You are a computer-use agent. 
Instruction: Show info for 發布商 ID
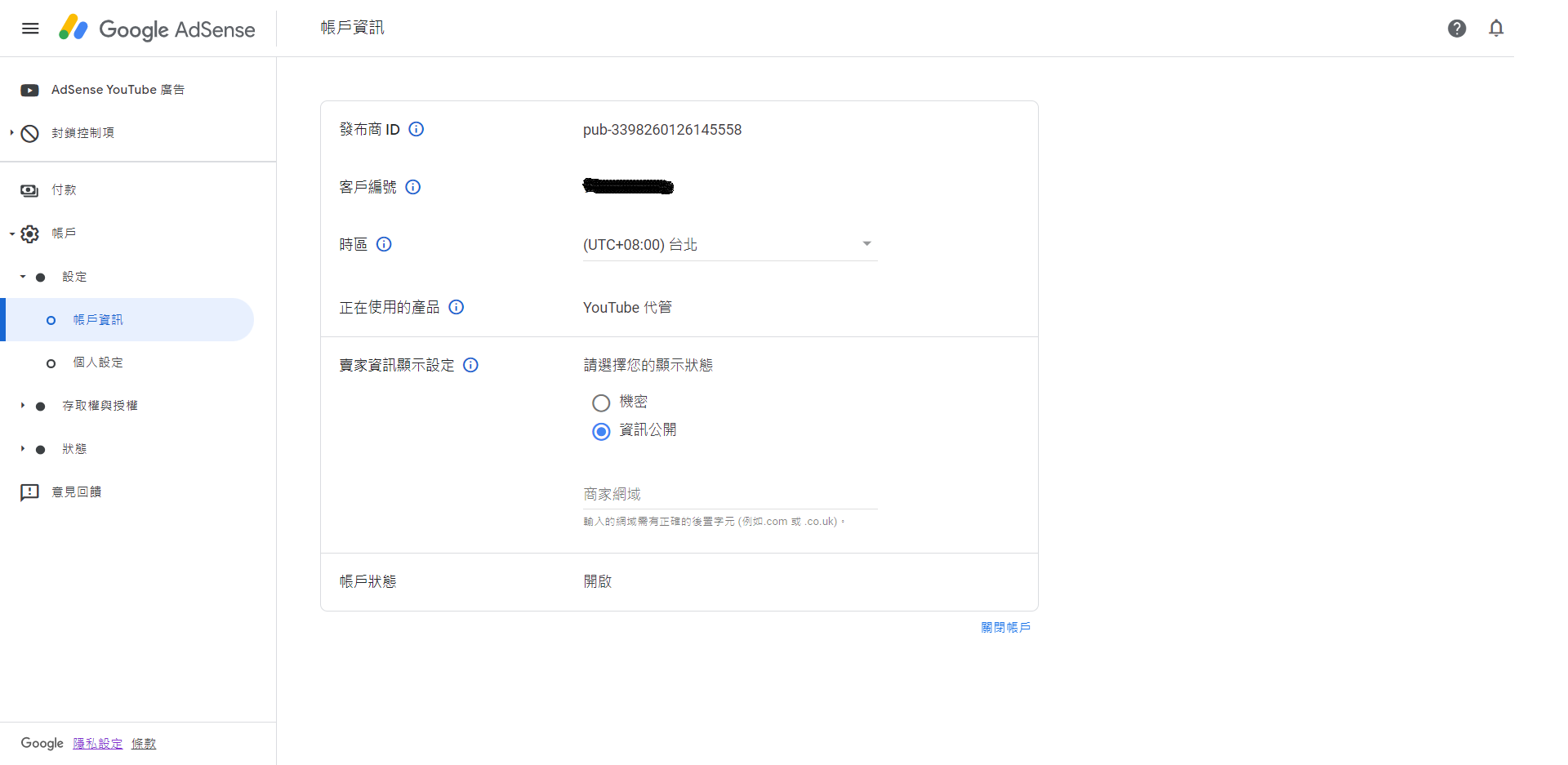[416, 129]
